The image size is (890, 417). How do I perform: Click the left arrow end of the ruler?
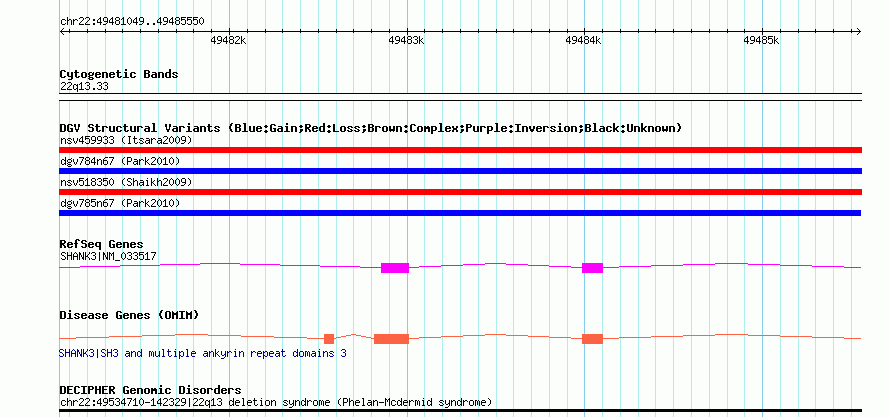coord(62,31)
